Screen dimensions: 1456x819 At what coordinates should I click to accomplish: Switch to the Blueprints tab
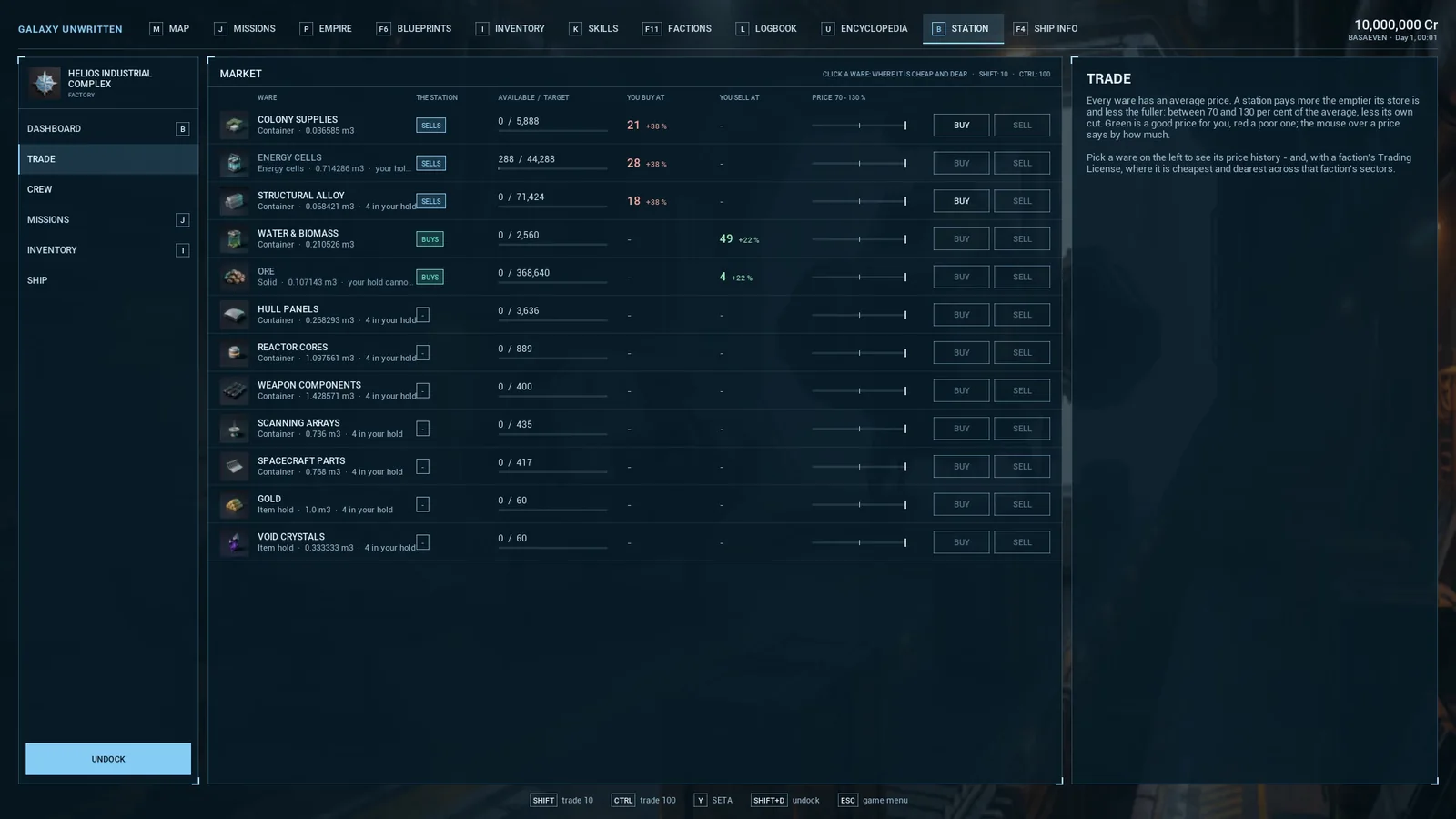[414, 29]
